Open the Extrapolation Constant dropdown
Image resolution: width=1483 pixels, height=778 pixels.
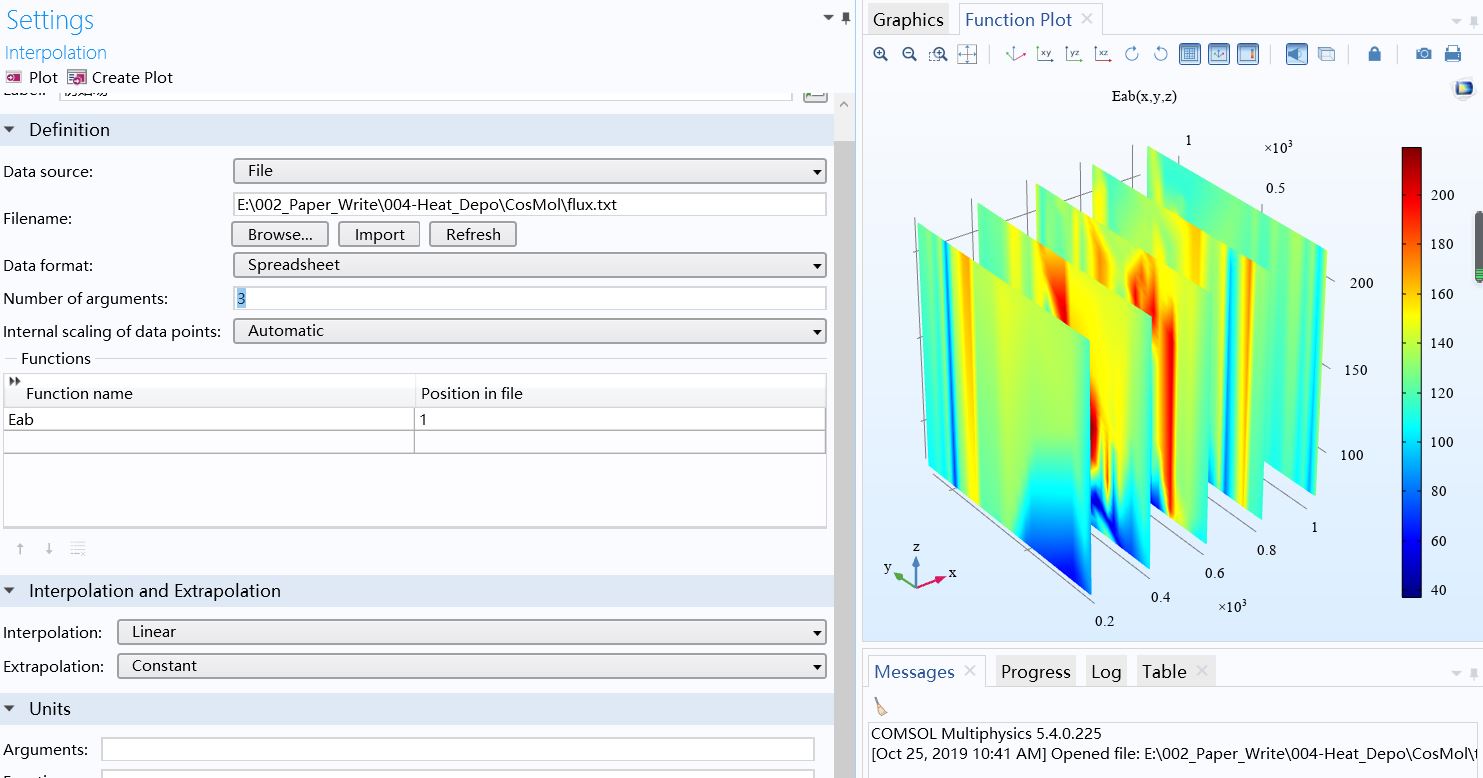472,666
